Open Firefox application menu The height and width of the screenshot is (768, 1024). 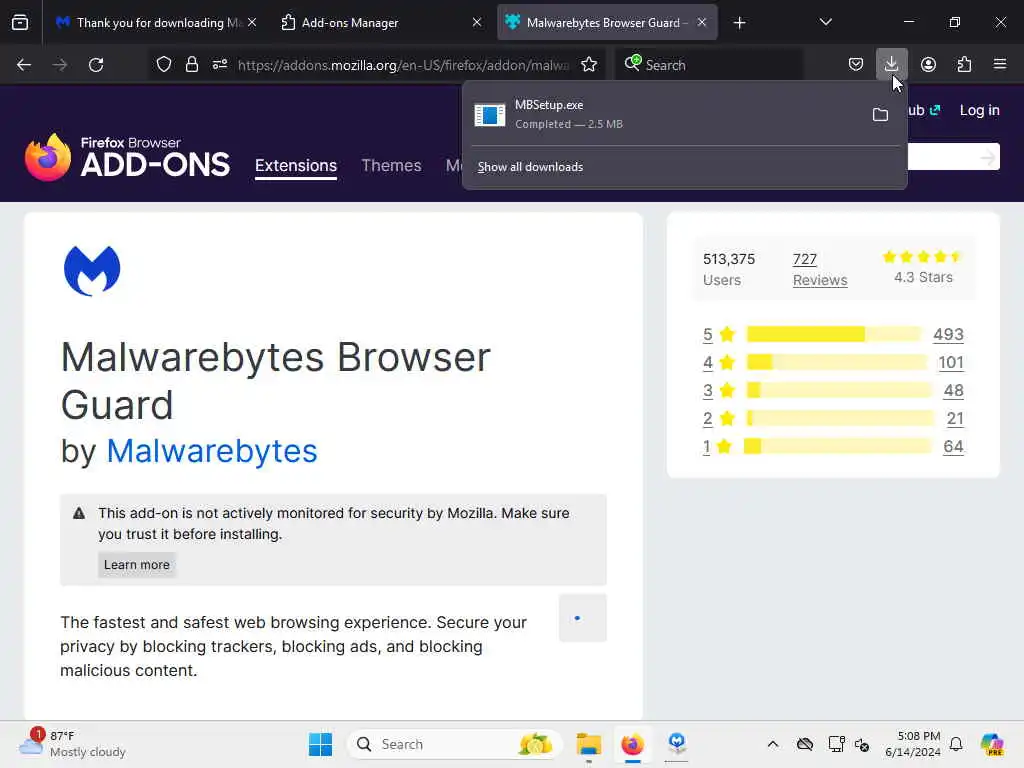coord(1000,65)
